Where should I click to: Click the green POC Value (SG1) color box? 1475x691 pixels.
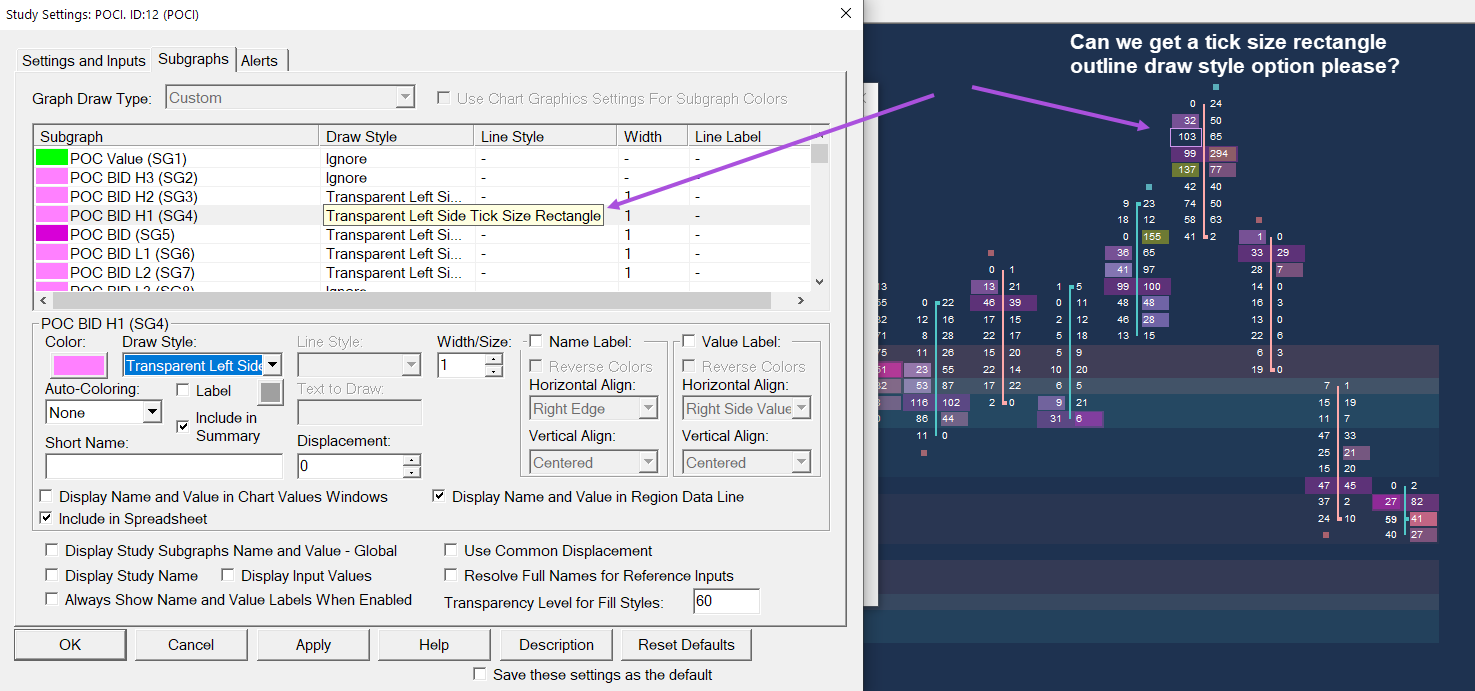51,158
